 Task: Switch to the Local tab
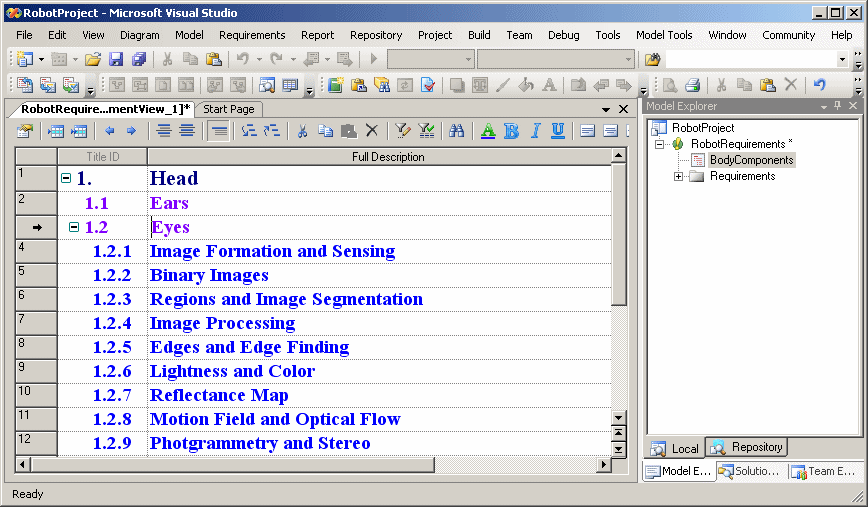[675, 448]
